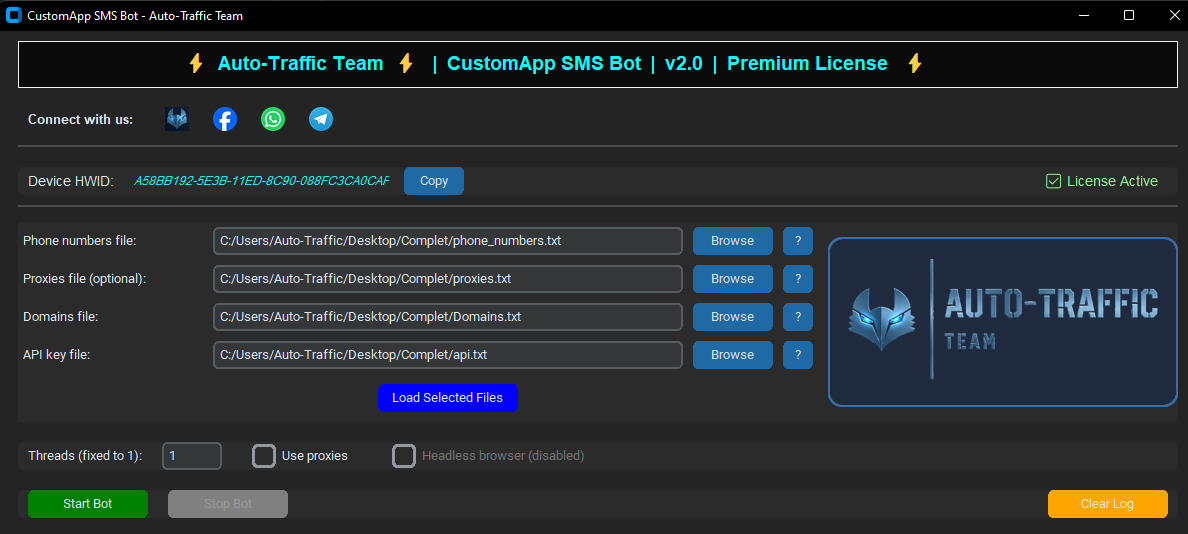Enable the Use proxies checkbox
The image size is (1188, 534).
pyautogui.click(x=264, y=456)
